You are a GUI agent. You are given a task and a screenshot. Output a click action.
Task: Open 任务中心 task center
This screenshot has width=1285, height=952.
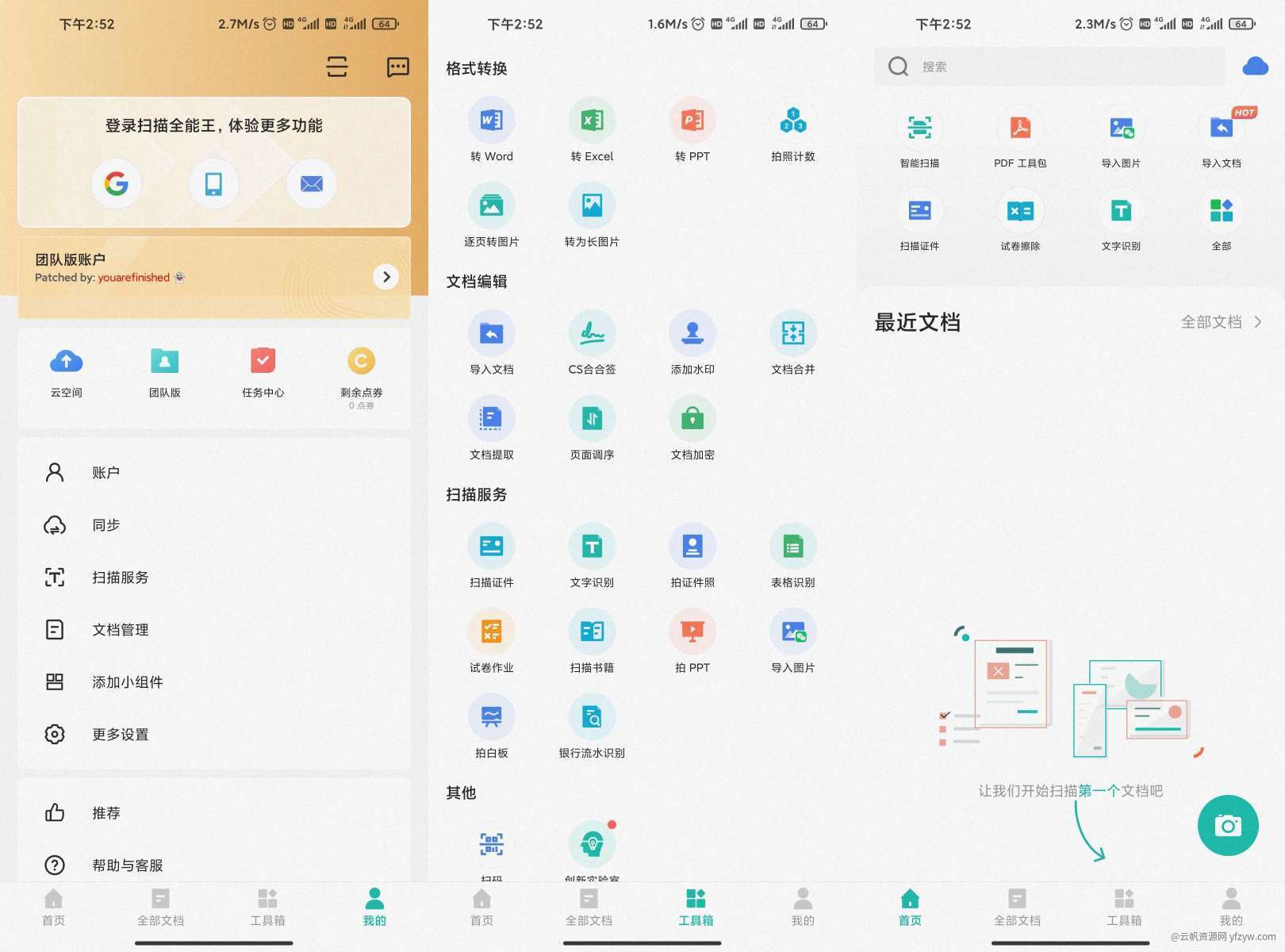263,371
